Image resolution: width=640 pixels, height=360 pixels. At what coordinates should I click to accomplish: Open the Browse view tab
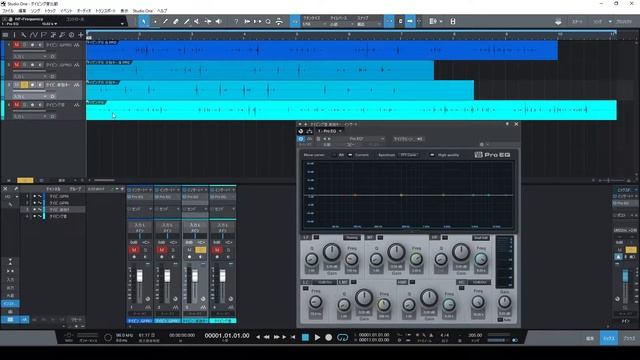(629, 338)
